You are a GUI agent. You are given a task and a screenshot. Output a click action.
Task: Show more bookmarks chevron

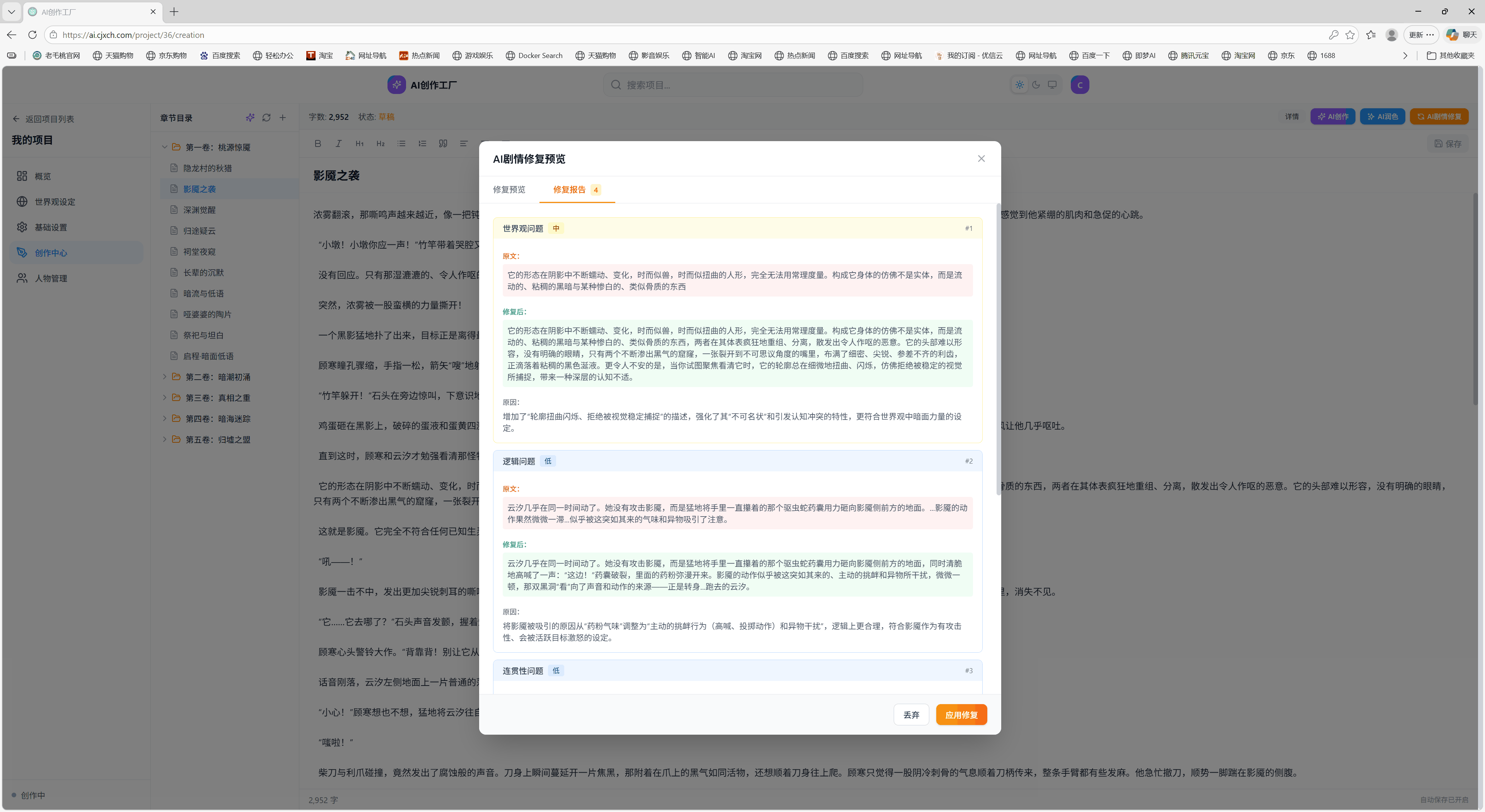(x=1405, y=55)
